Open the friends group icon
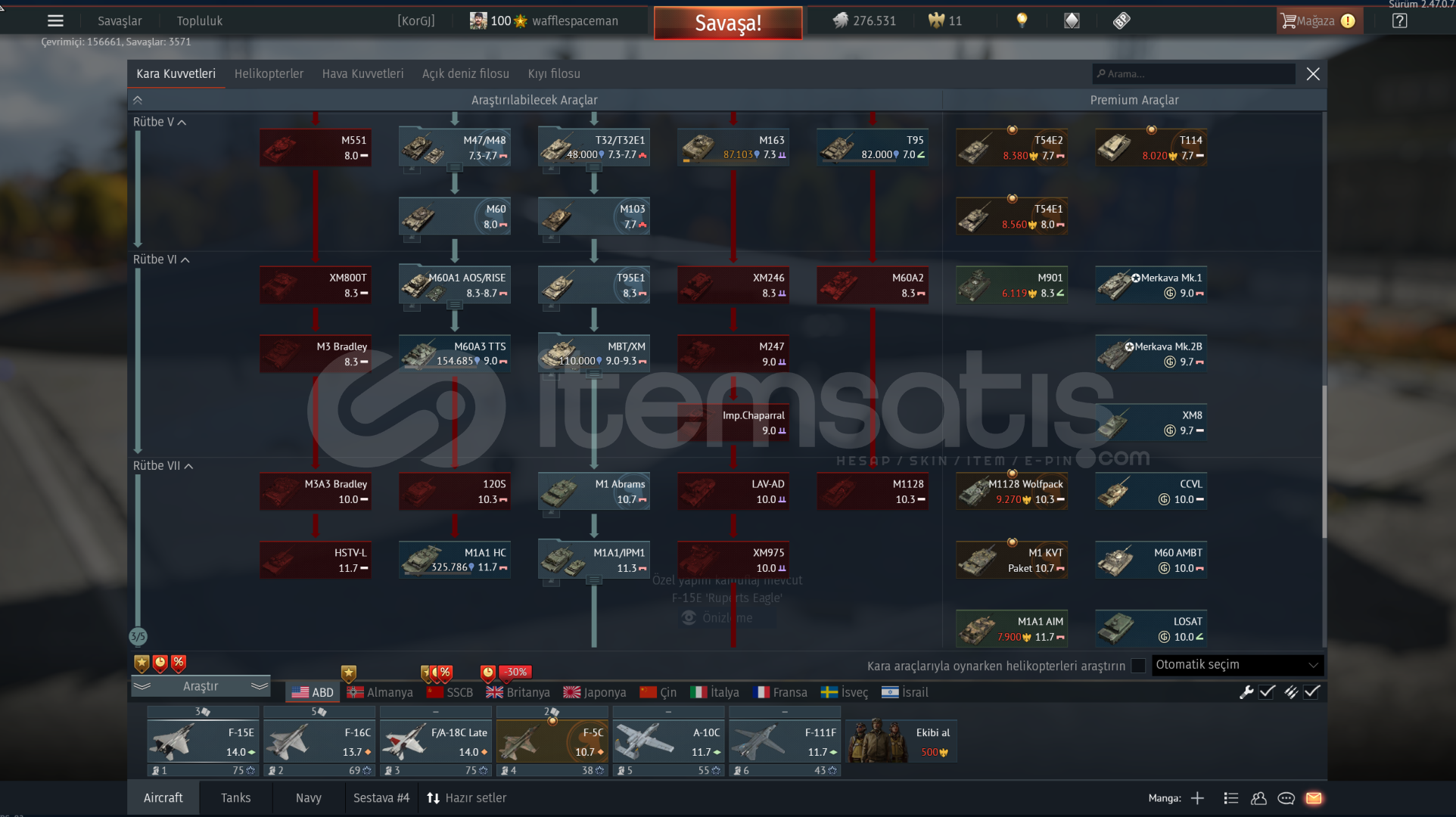Image resolution: width=1456 pixels, height=817 pixels. 1258,798
